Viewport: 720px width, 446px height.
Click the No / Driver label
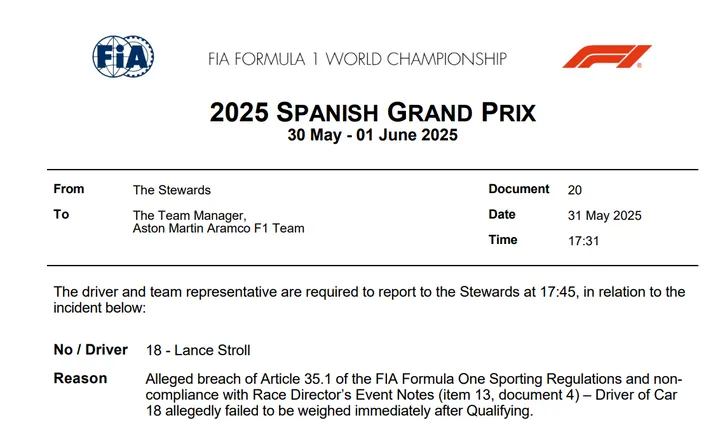coord(91,350)
